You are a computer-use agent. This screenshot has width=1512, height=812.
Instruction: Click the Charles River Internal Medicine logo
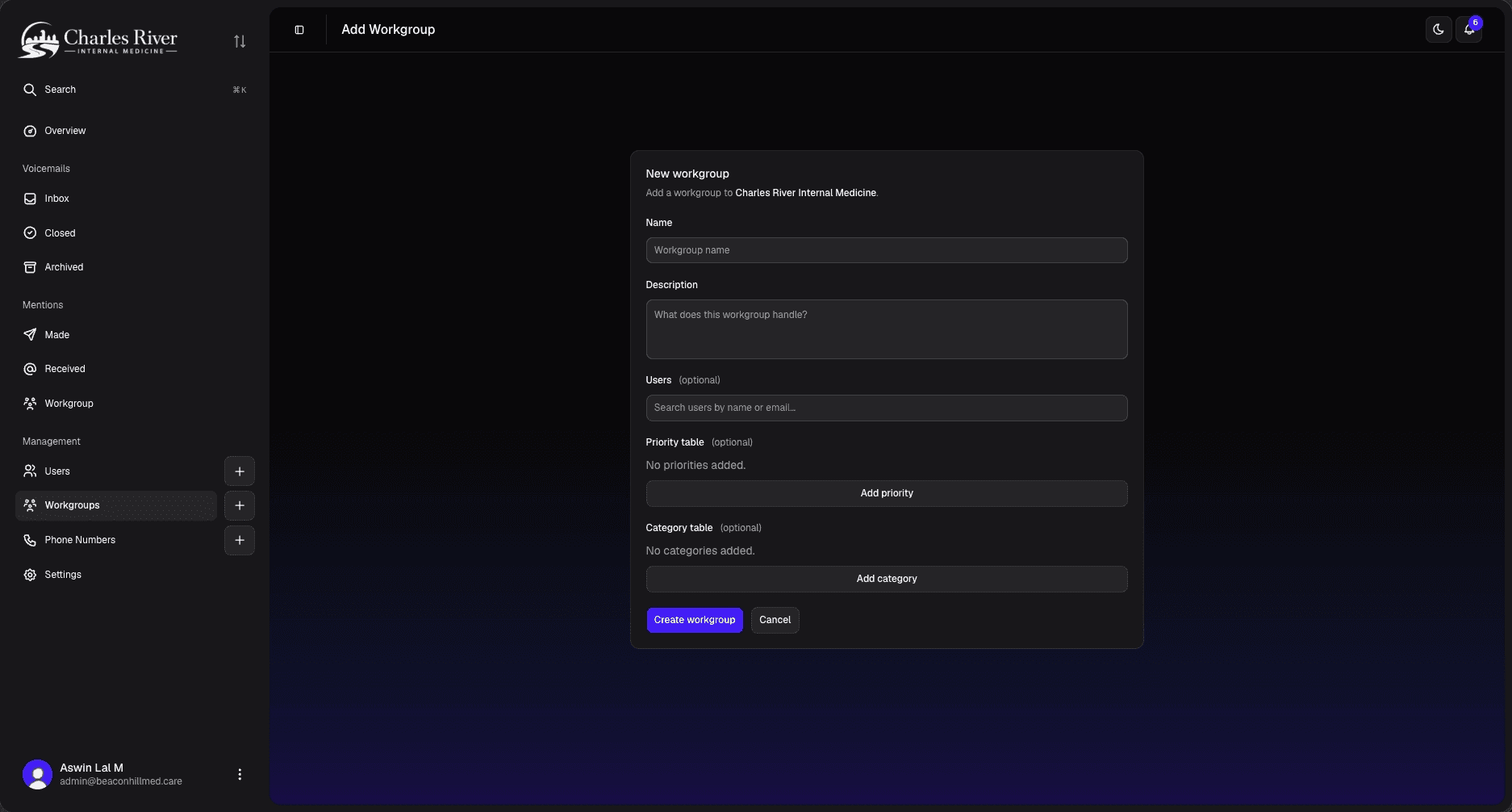point(98,40)
